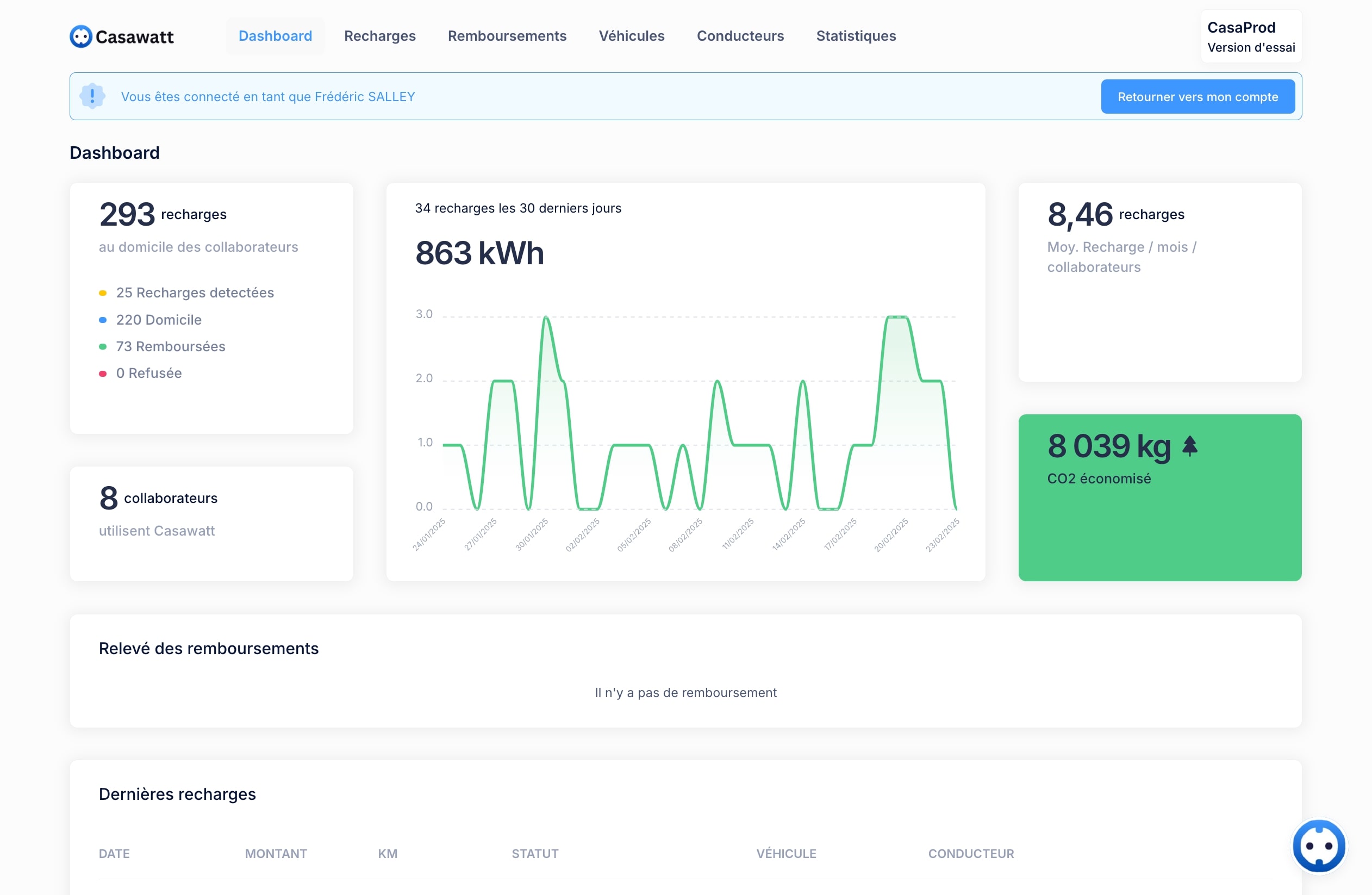Viewport: 1372px width, 895px height.
Task: Click the CONDUCTEUR column header
Action: [x=970, y=854]
